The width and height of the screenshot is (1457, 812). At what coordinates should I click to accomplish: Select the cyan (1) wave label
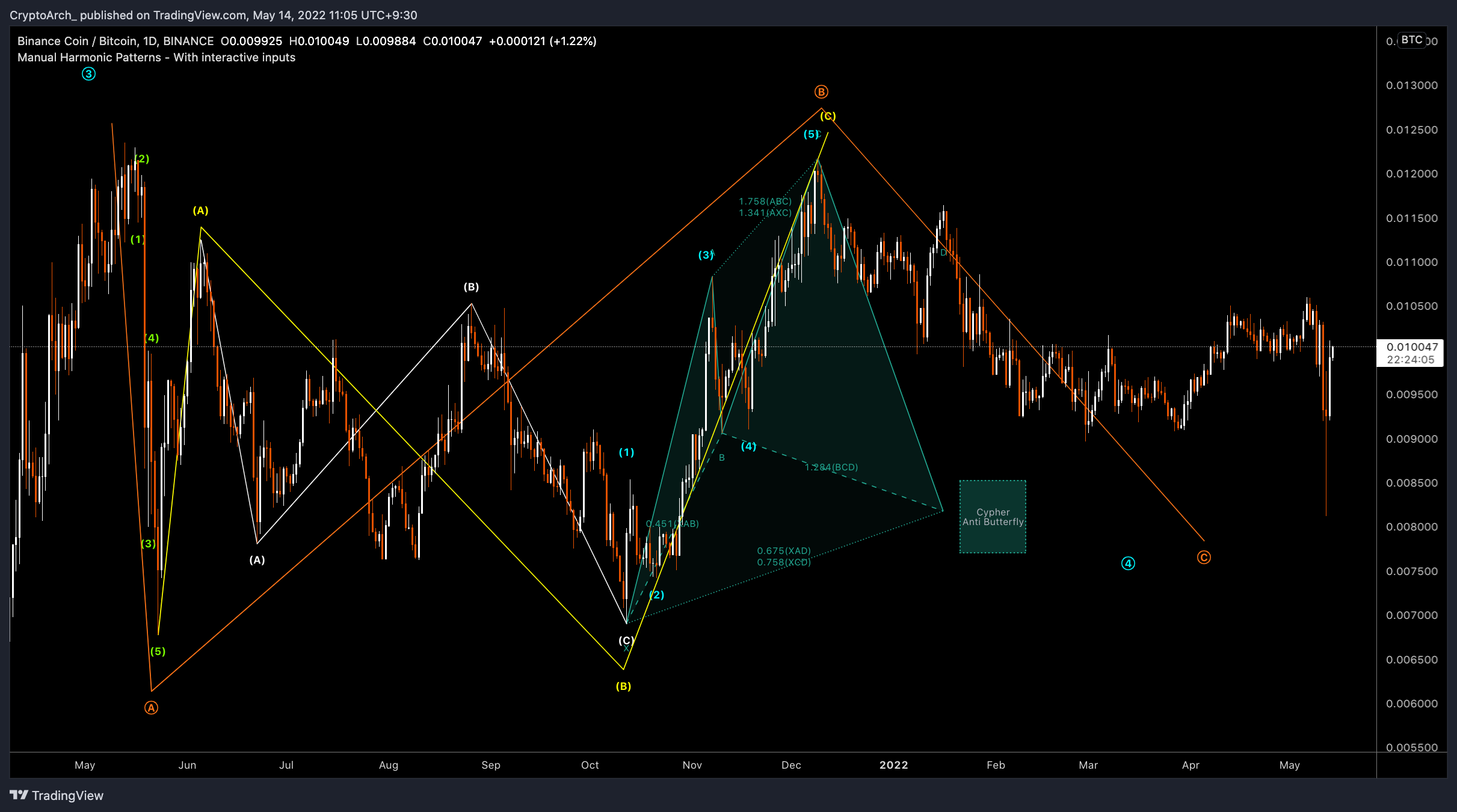tap(626, 452)
